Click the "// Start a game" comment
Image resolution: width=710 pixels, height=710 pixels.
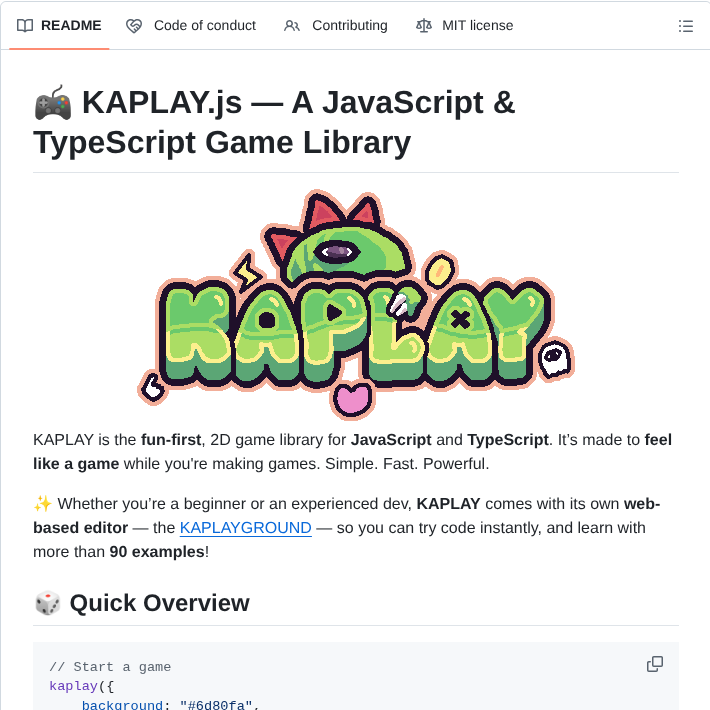(x=110, y=667)
